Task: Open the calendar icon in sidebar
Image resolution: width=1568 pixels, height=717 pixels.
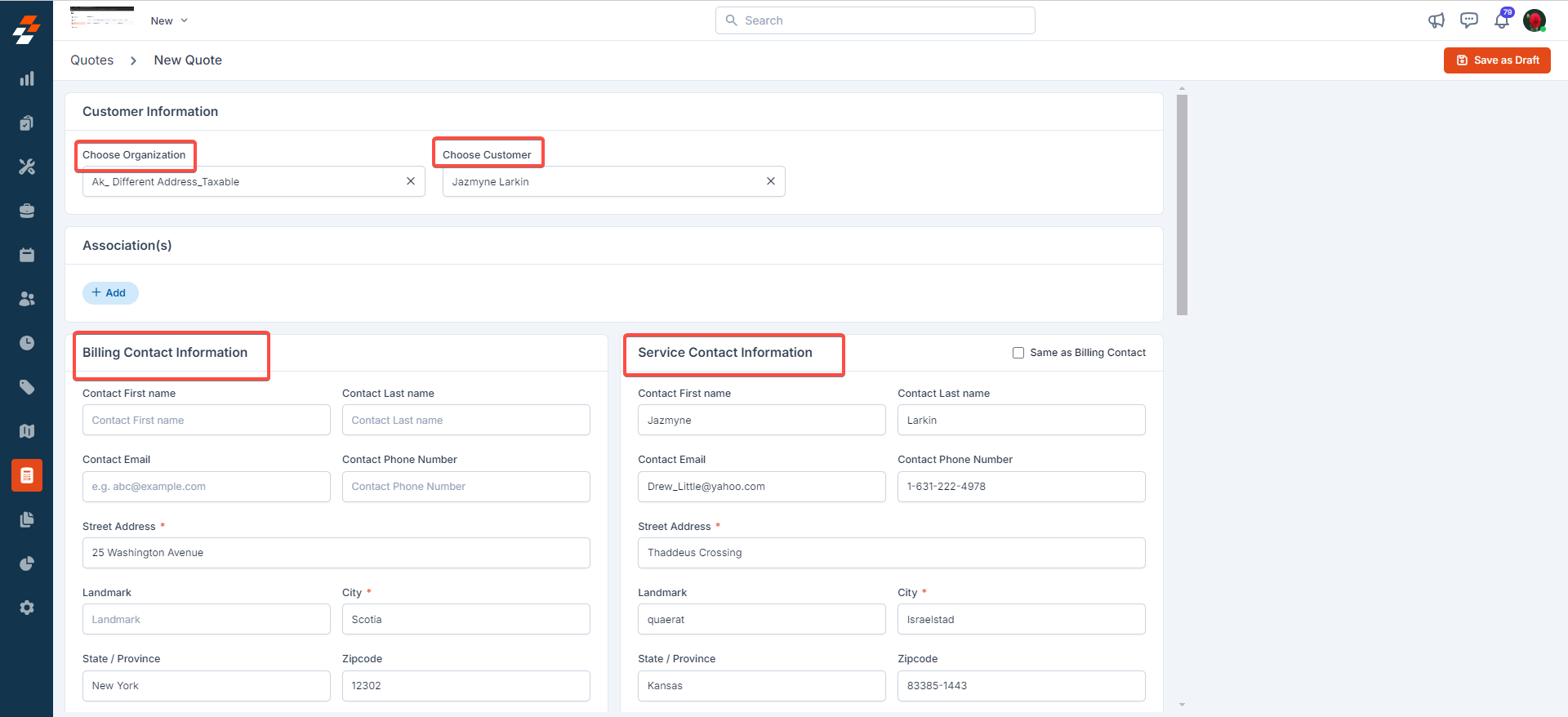Action: [27, 255]
